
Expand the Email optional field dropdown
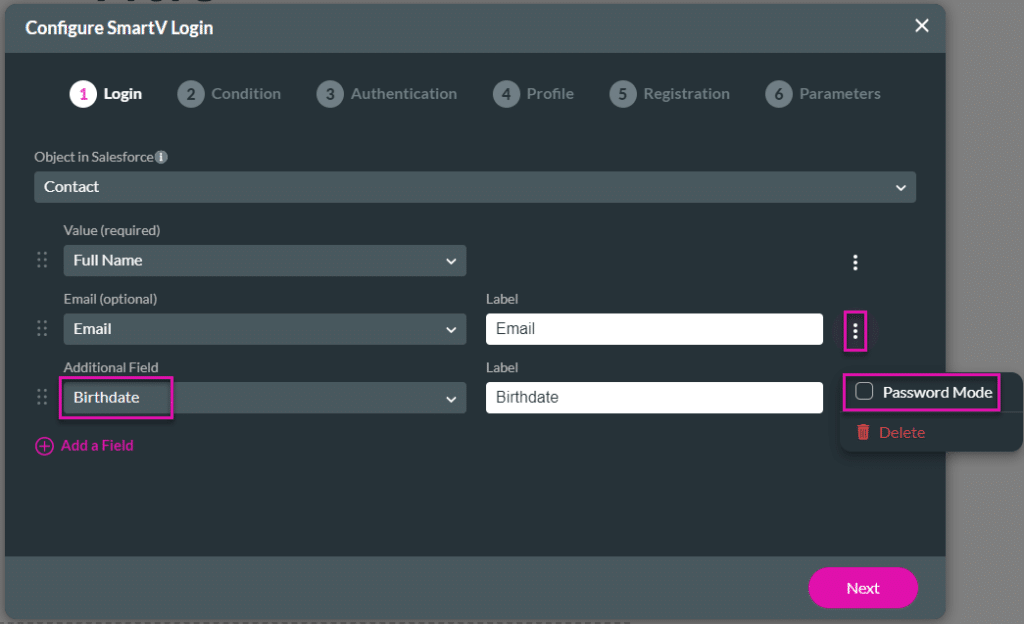click(x=265, y=329)
